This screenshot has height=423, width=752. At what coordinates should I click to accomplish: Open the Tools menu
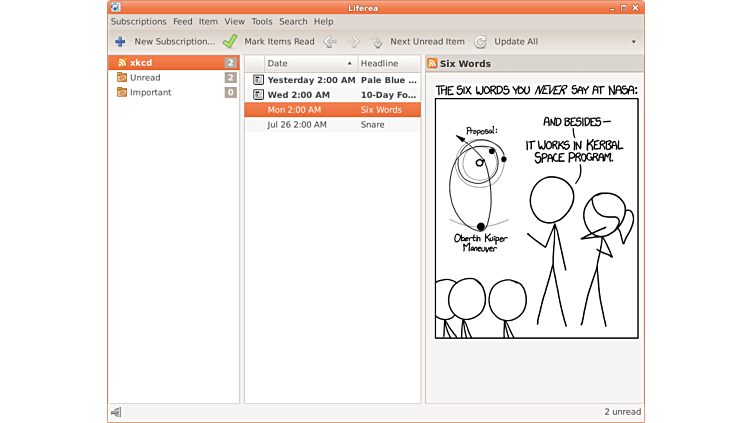click(262, 21)
